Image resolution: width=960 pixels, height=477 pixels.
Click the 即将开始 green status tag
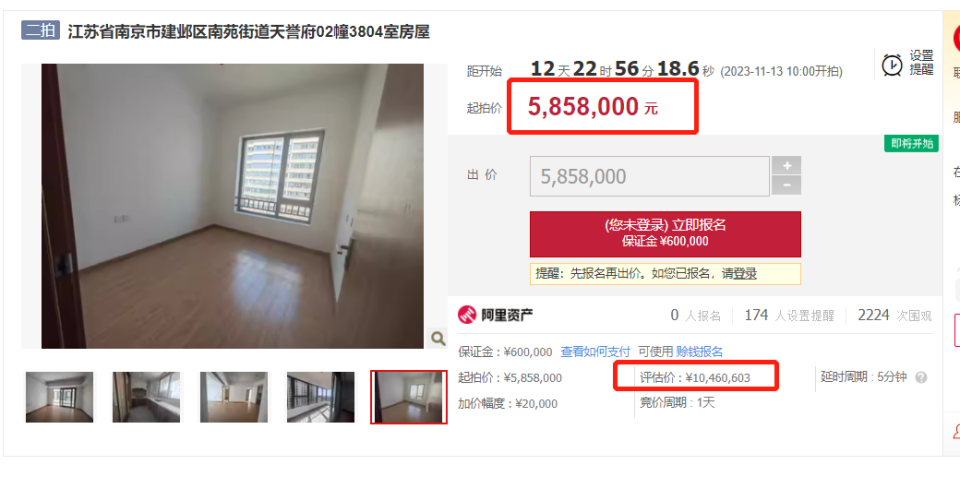(x=912, y=144)
